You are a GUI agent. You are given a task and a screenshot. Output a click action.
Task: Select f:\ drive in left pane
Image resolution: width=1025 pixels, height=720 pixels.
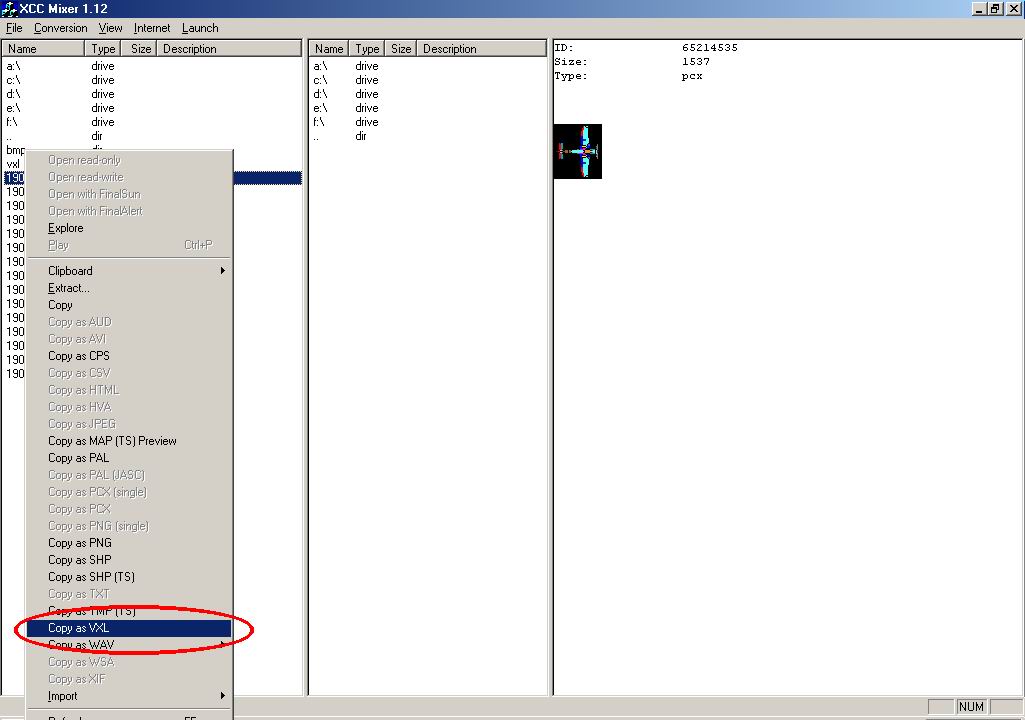12,122
